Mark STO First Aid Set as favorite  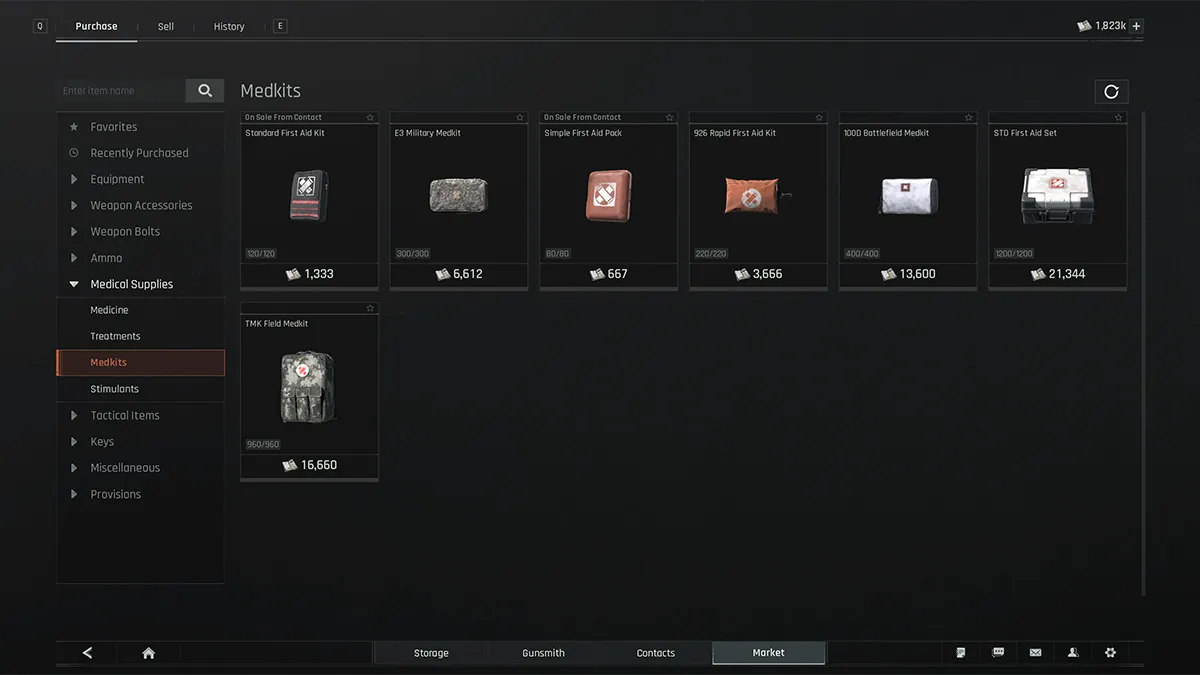click(x=1119, y=117)
